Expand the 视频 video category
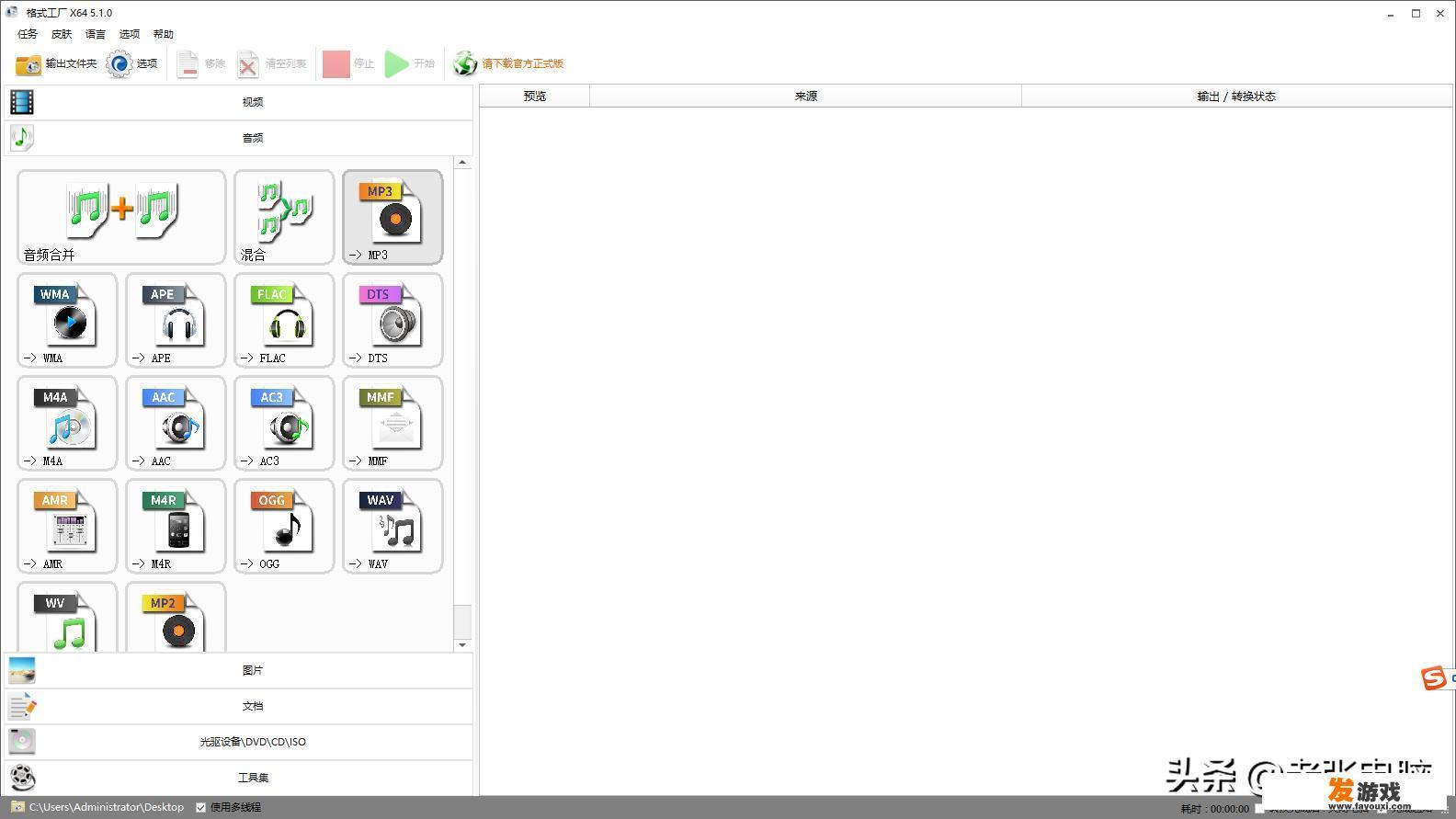 coord(239,102)
